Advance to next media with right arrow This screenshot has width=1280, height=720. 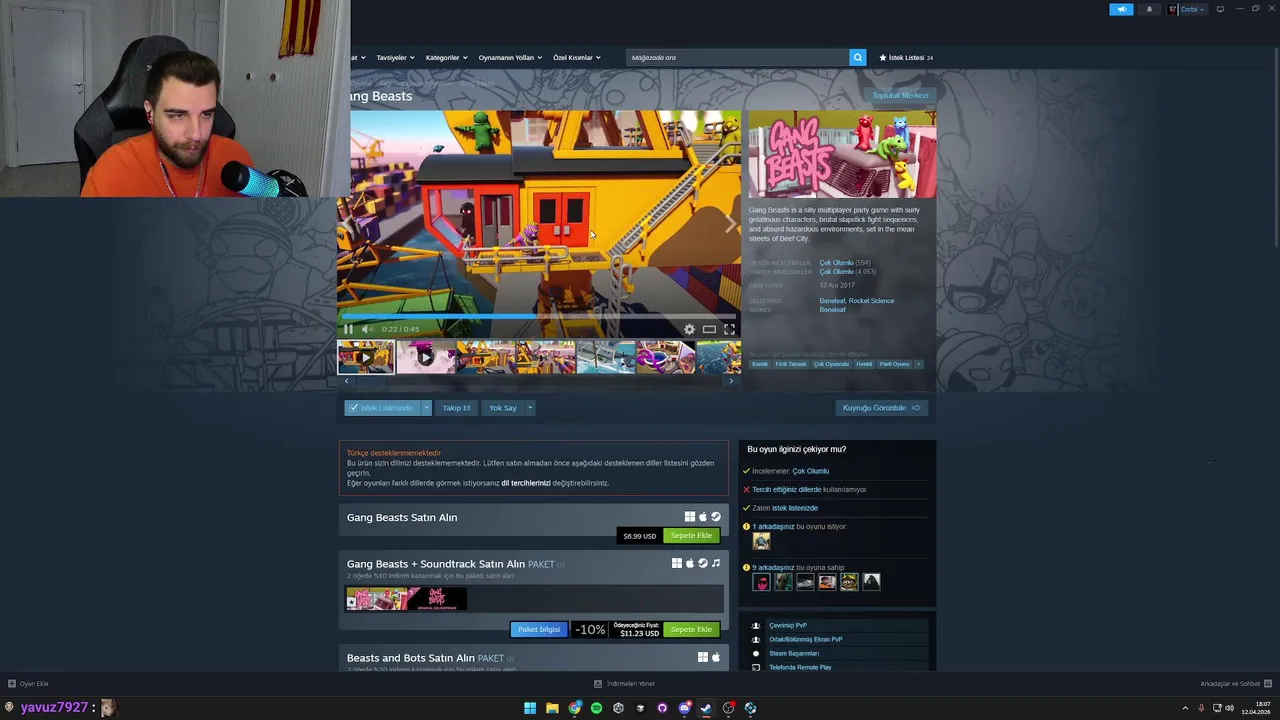point(730,224)
